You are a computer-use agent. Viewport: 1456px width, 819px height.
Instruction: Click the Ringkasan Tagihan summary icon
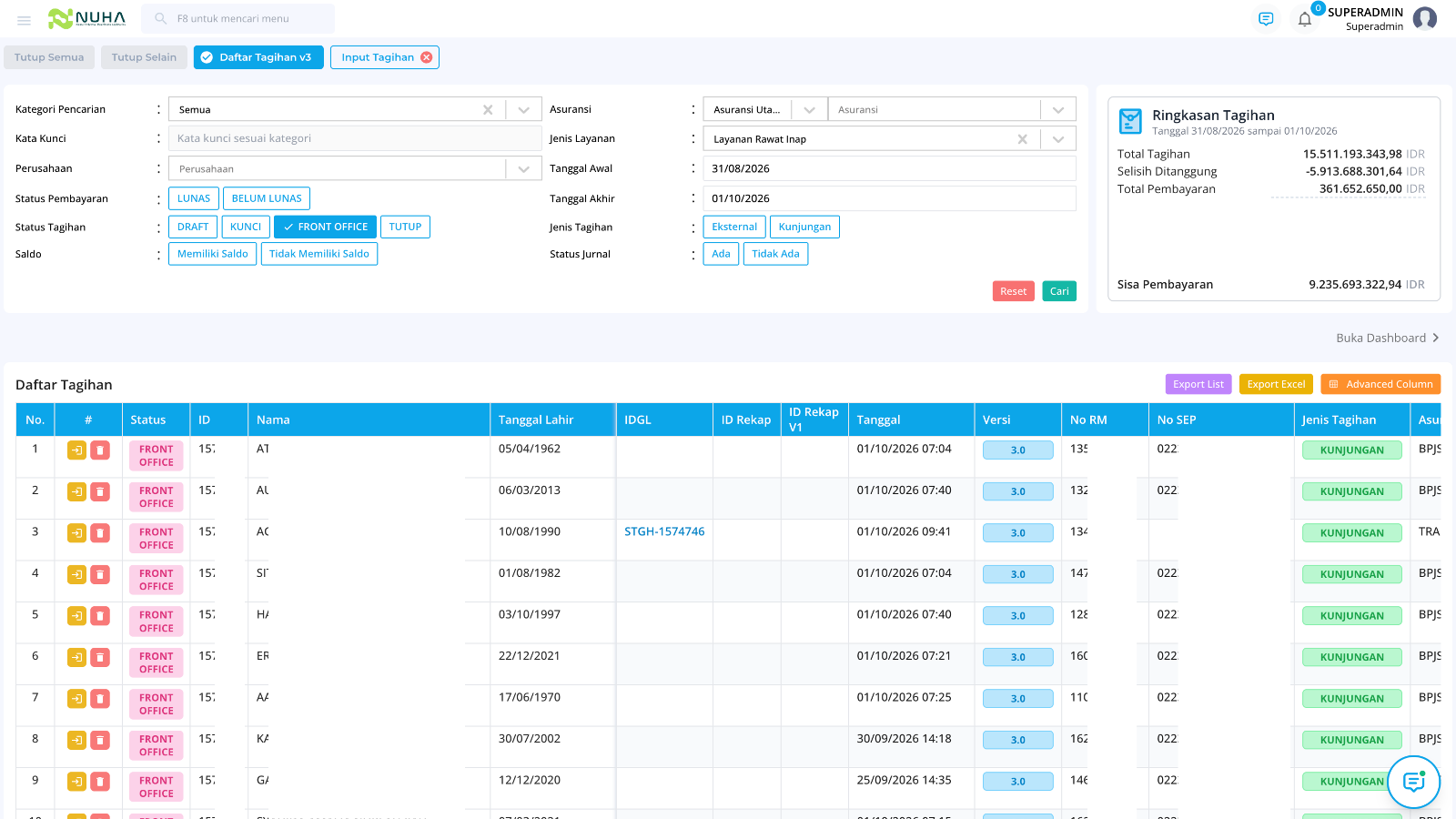(x=1130, y=121)
